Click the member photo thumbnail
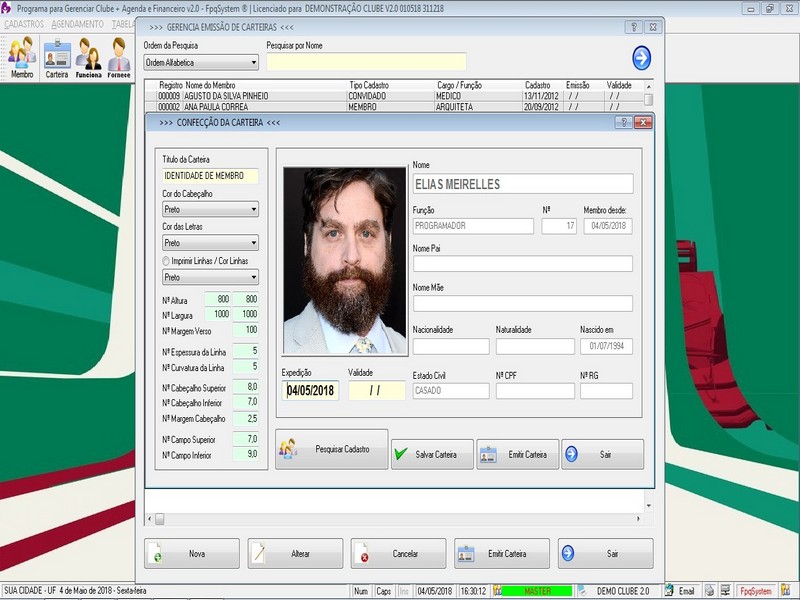Viewport: 800px width, 600px height. [x=344, y=260]
